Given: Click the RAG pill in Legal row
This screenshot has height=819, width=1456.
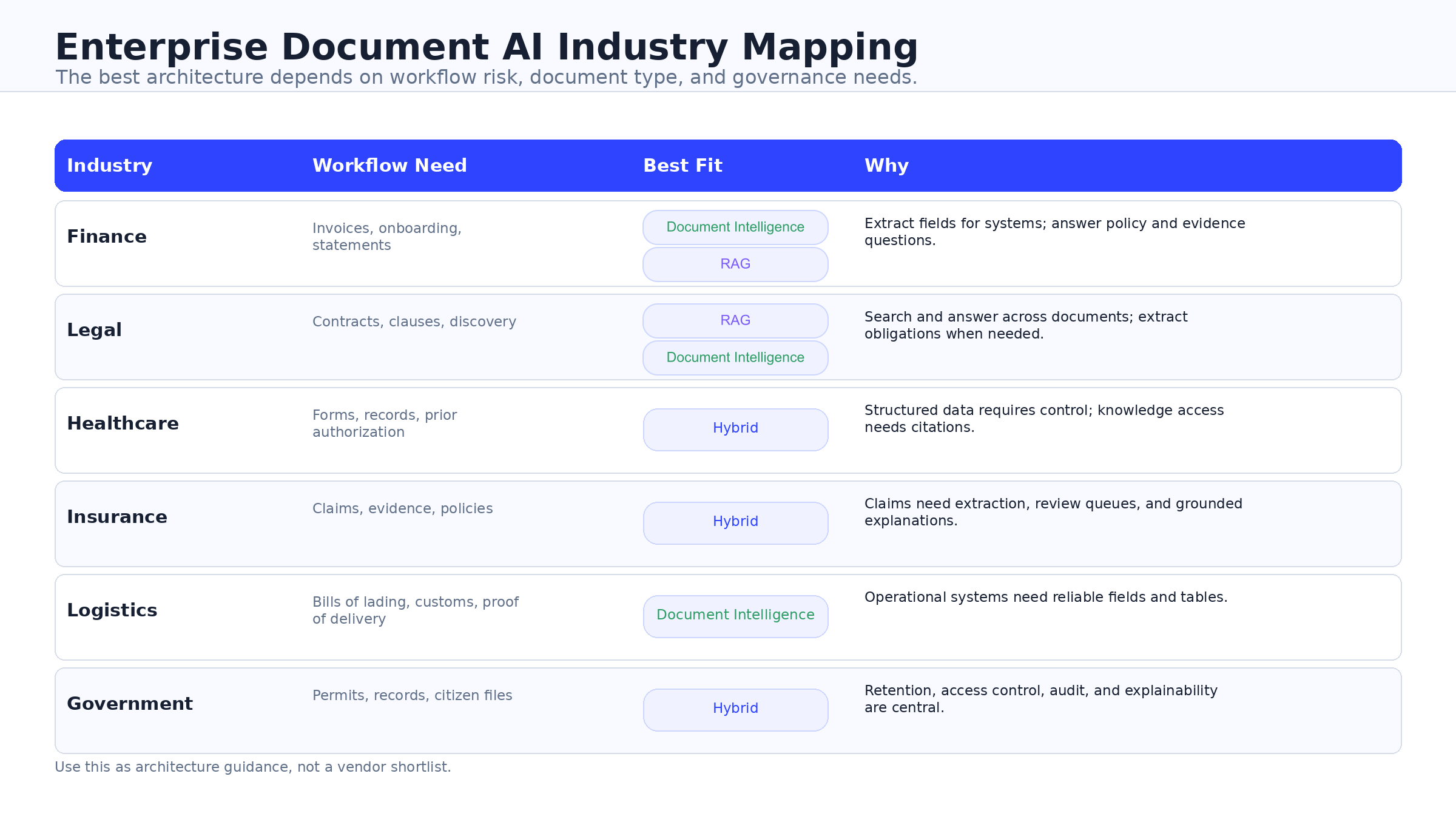Looking at the screenshot, I should pos(735,321).
